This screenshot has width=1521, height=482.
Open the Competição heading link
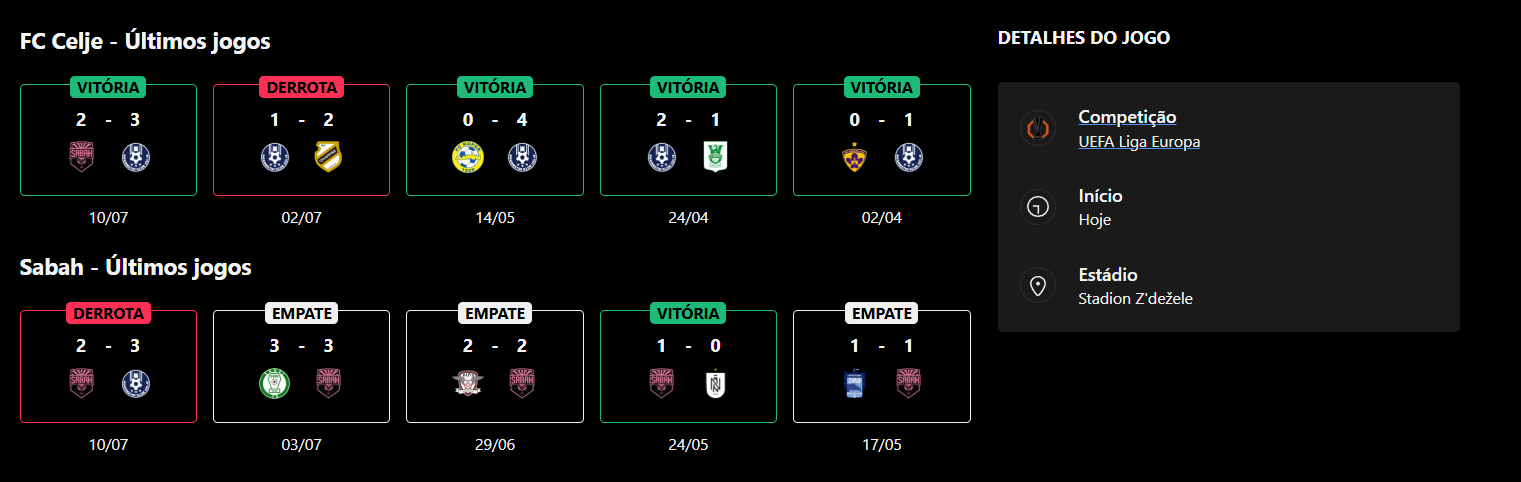(x=1127, y=117)
